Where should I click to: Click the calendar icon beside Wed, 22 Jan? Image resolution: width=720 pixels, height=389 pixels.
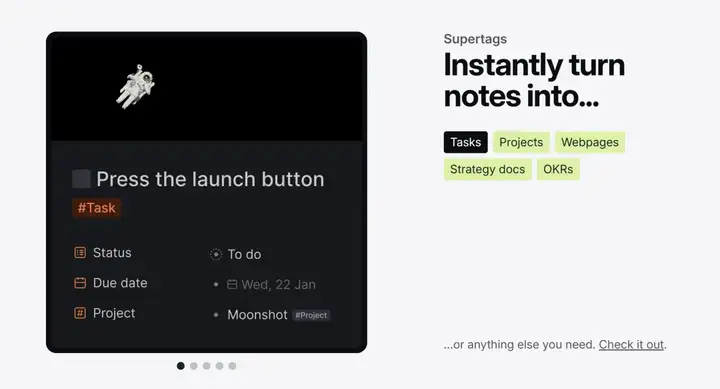[232, 285]
